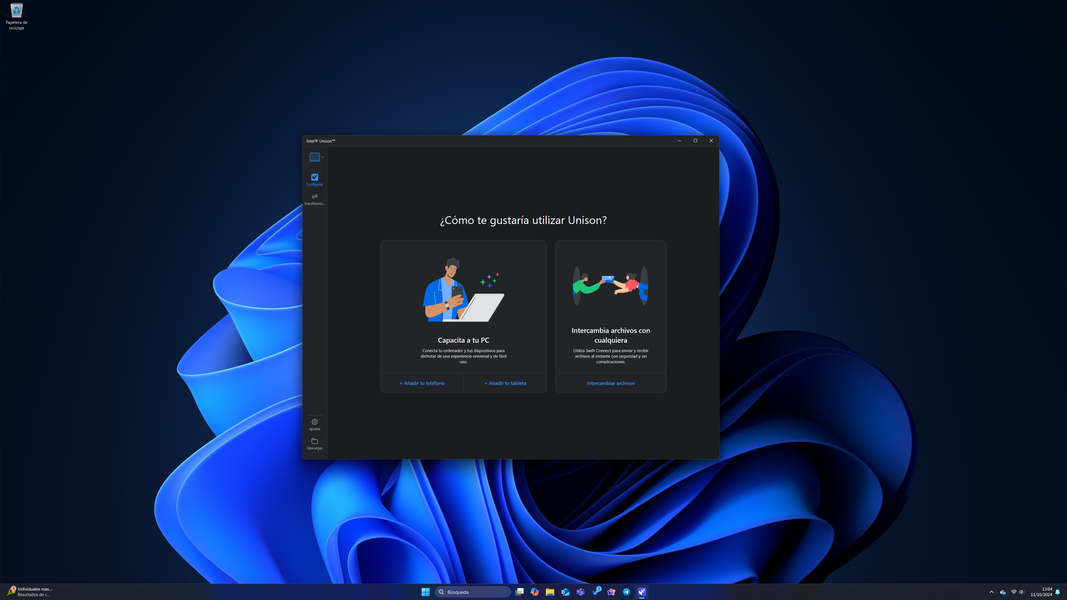Select the 'Capacita a tu PC' illustration
Screen dimensions: 1067x600
point(463,290)
